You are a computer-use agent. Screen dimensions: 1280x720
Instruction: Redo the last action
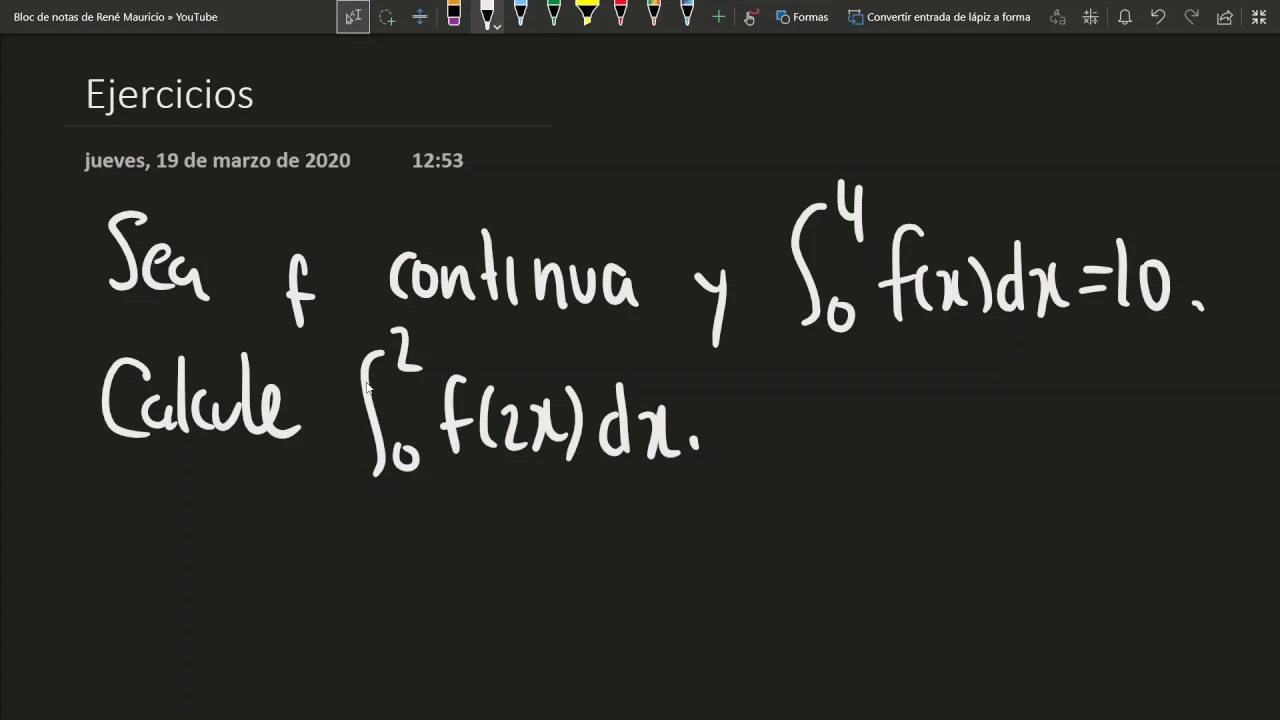click(1191, 17)
